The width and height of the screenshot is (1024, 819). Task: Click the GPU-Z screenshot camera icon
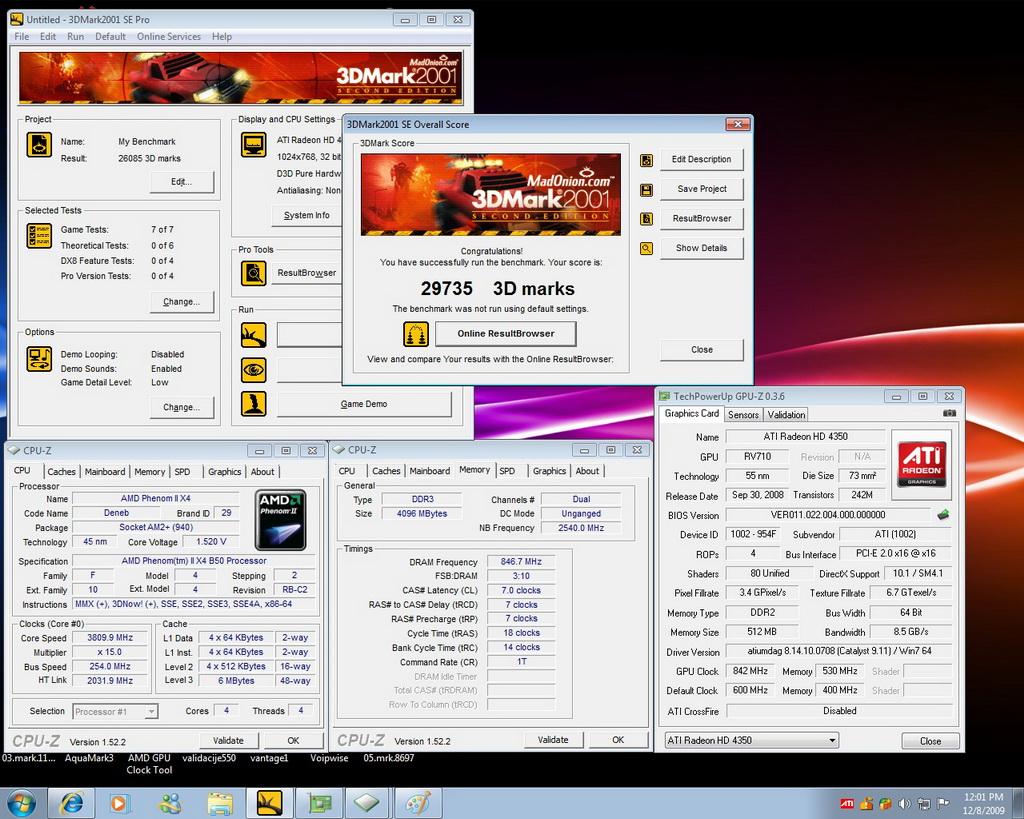950,413
